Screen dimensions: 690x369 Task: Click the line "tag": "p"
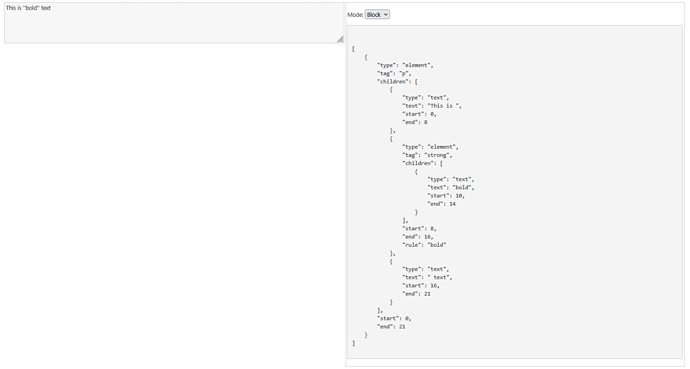pyautogui.click(x=394, y=73)
